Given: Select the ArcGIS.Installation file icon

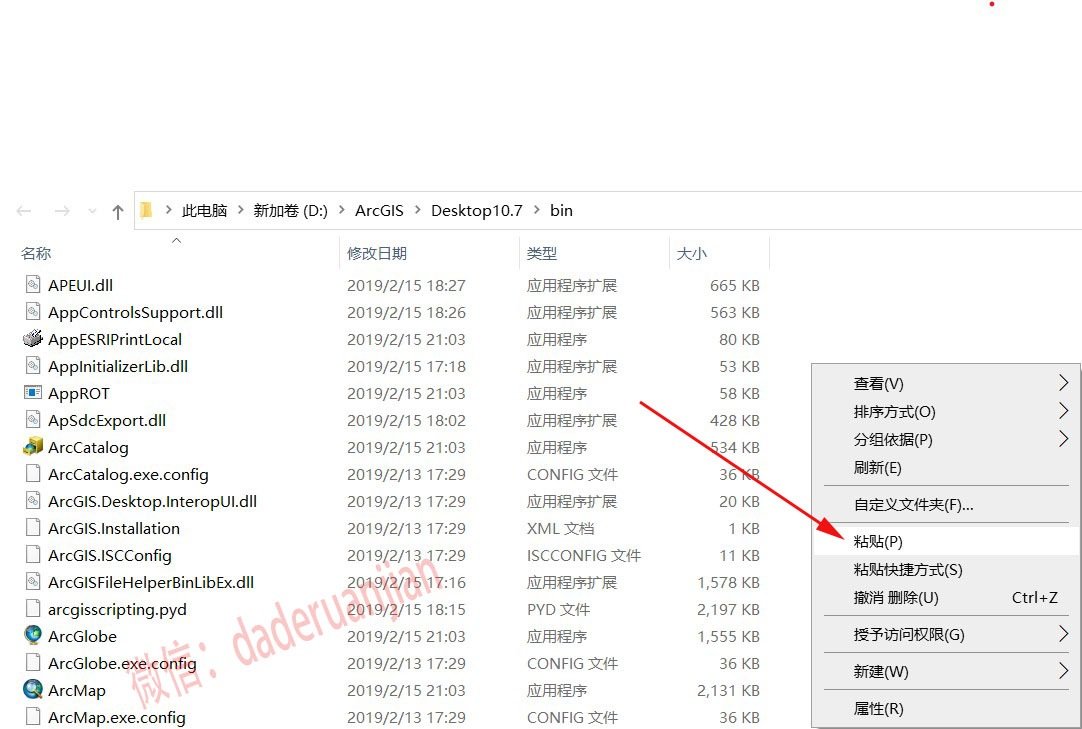Looking at the screenshot, I should pos(33,527).
